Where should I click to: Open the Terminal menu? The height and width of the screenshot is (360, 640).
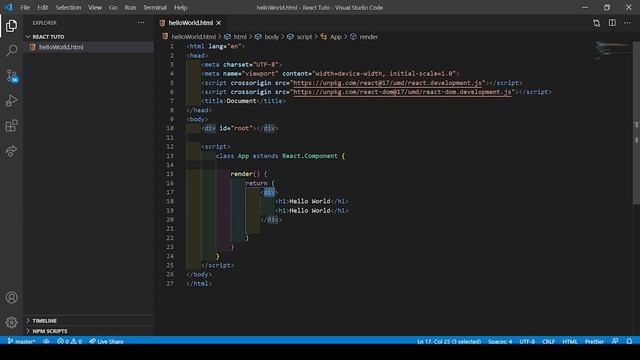[155, 7]
